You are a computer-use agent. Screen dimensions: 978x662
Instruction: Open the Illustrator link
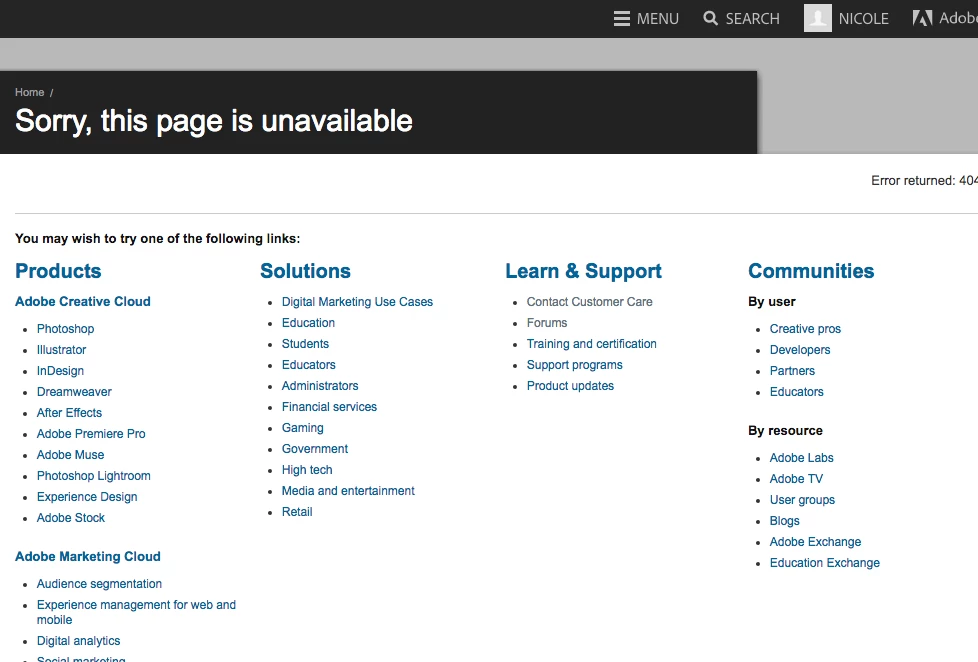[61, 350]
